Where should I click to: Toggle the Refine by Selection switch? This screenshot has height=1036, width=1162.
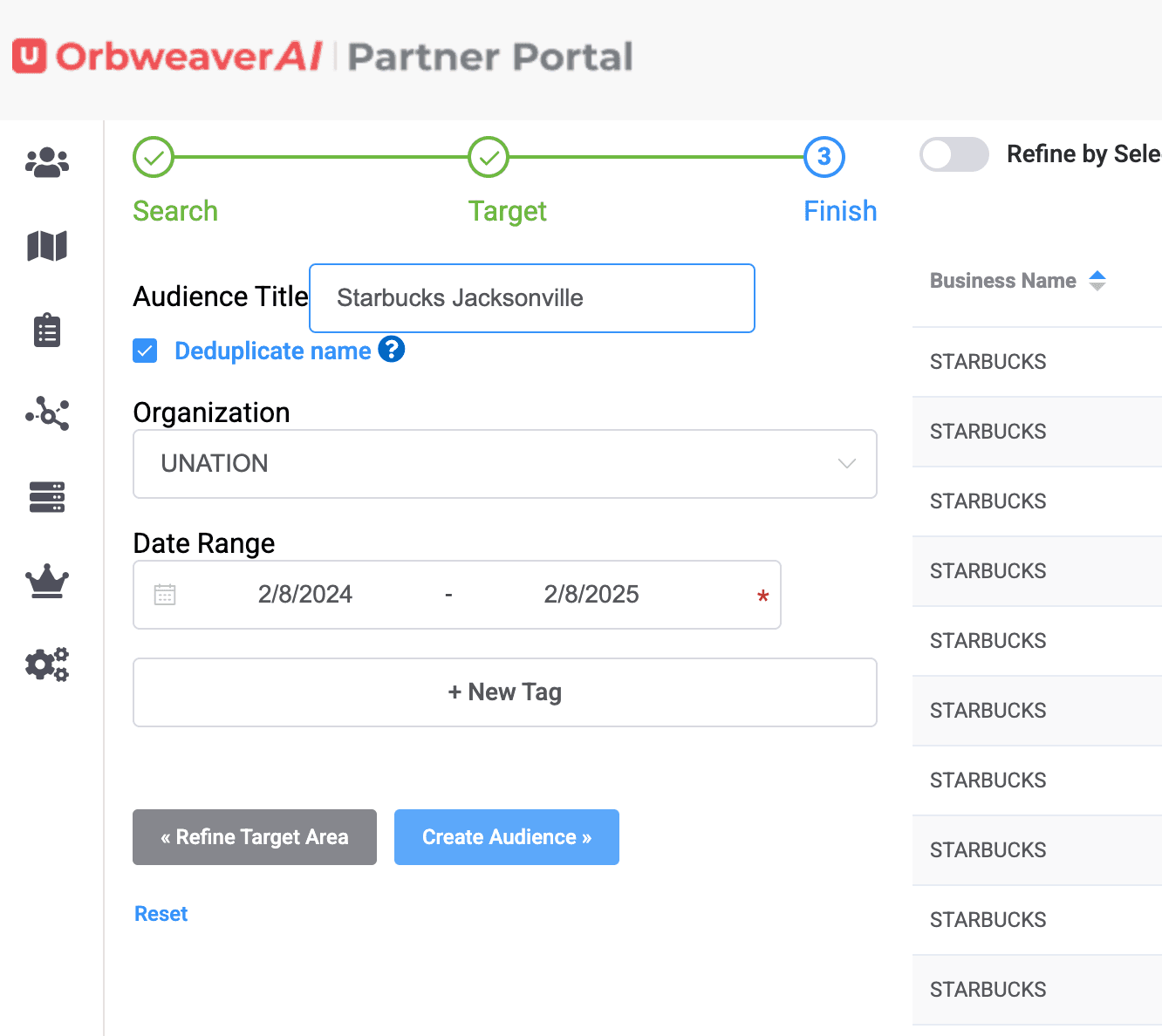(954, 154)
